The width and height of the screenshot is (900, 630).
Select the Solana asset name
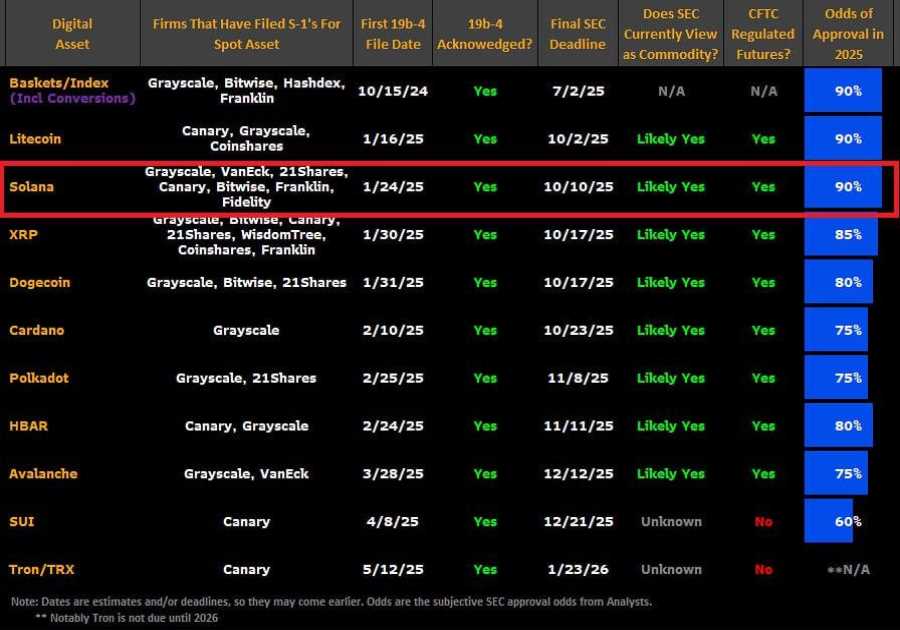pyautogui.click(x=34, y=187)
